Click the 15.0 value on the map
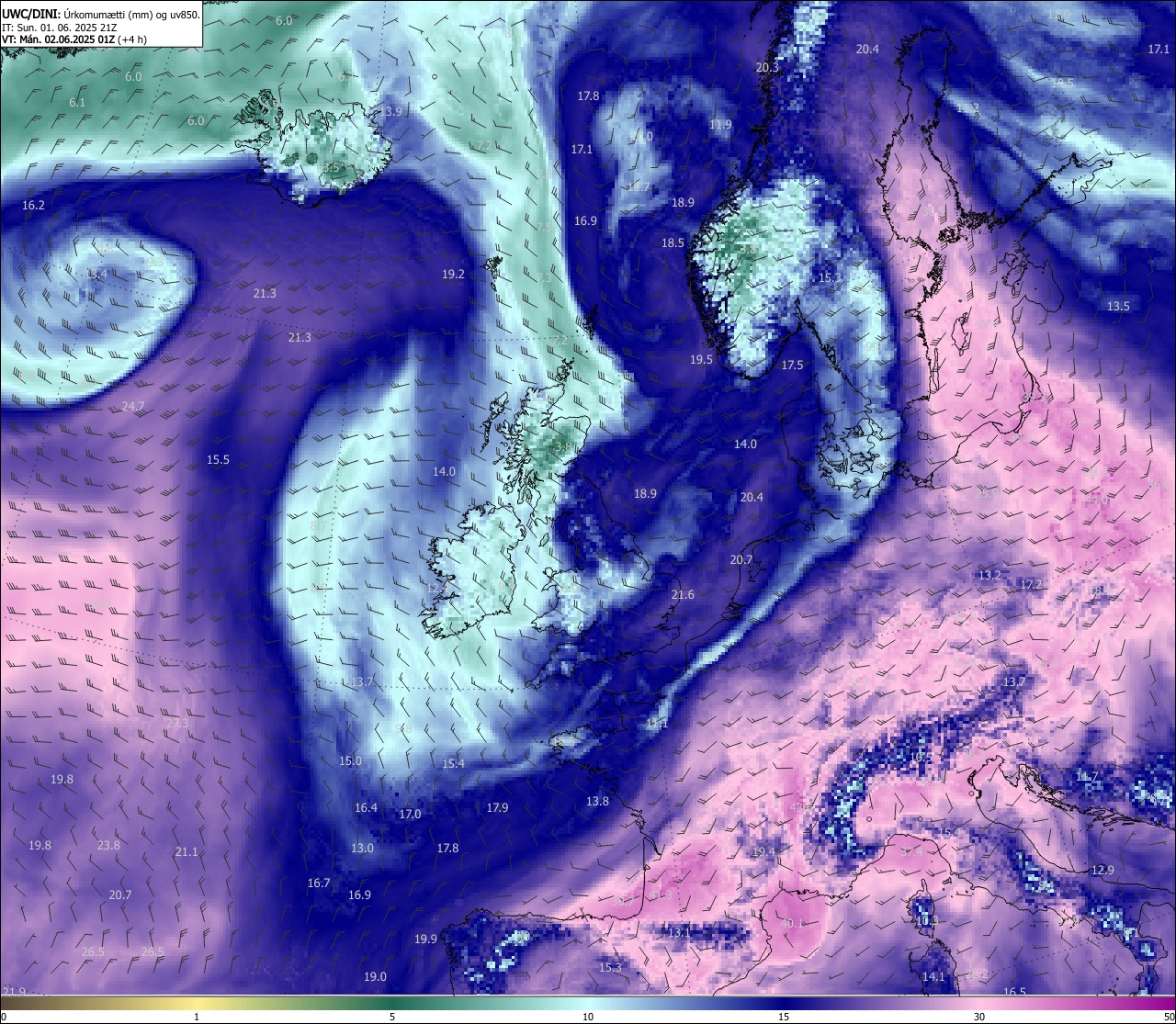The image size is (1176, 1024). pyautogui.click(x=350, y=760)
